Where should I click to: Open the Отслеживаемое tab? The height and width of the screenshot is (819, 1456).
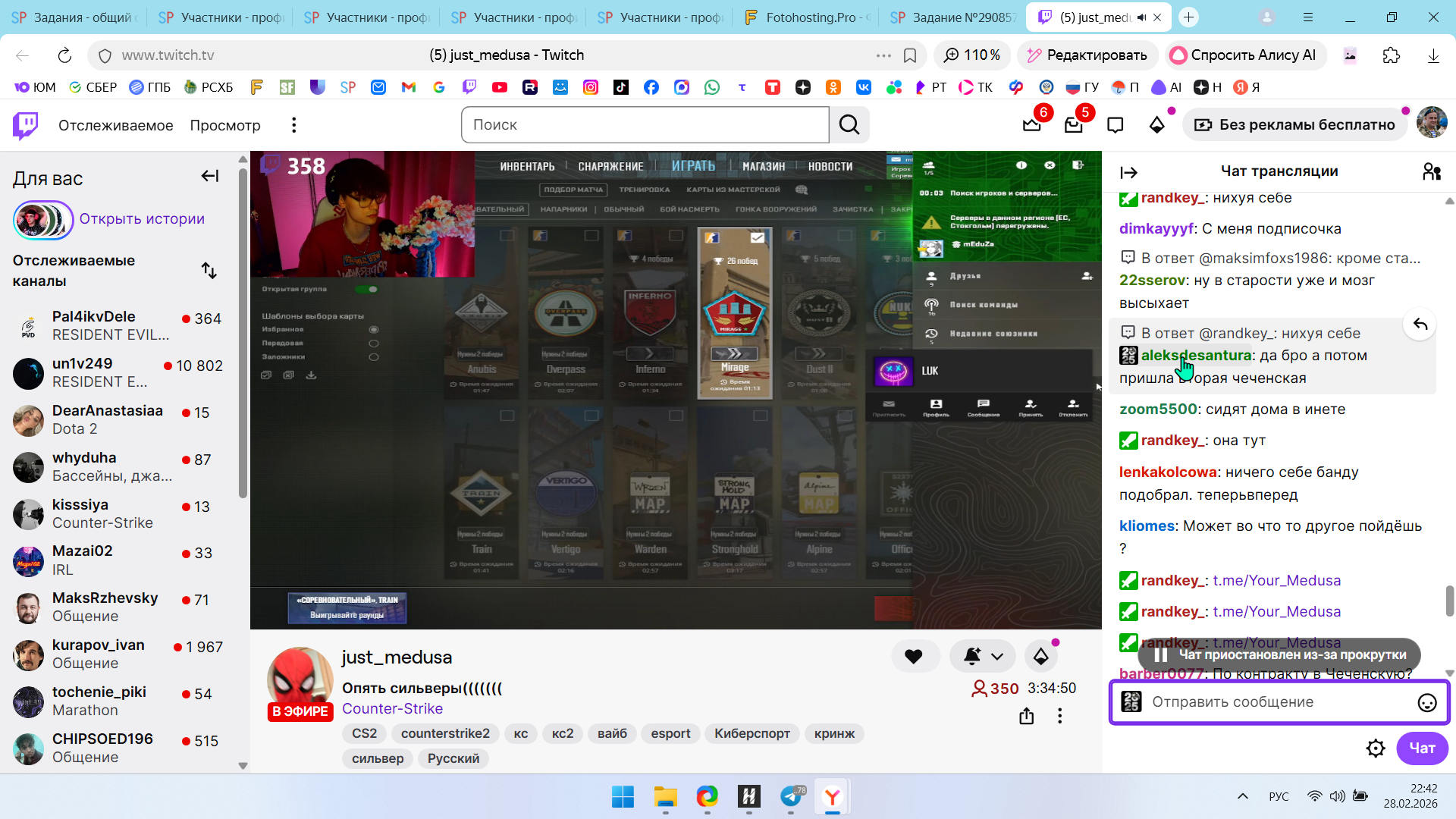point(115,125)
